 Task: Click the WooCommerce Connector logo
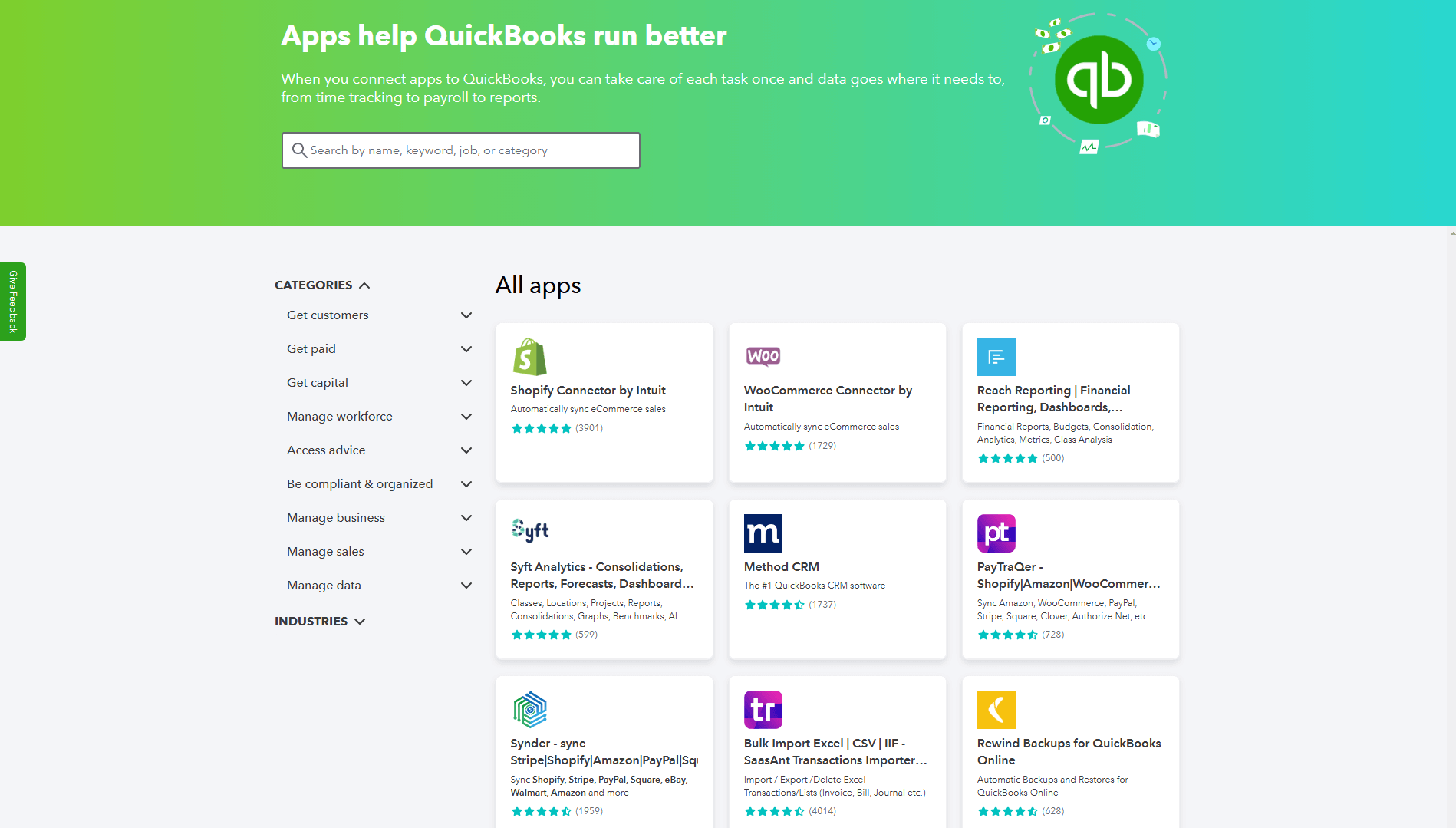click(763, 356)
